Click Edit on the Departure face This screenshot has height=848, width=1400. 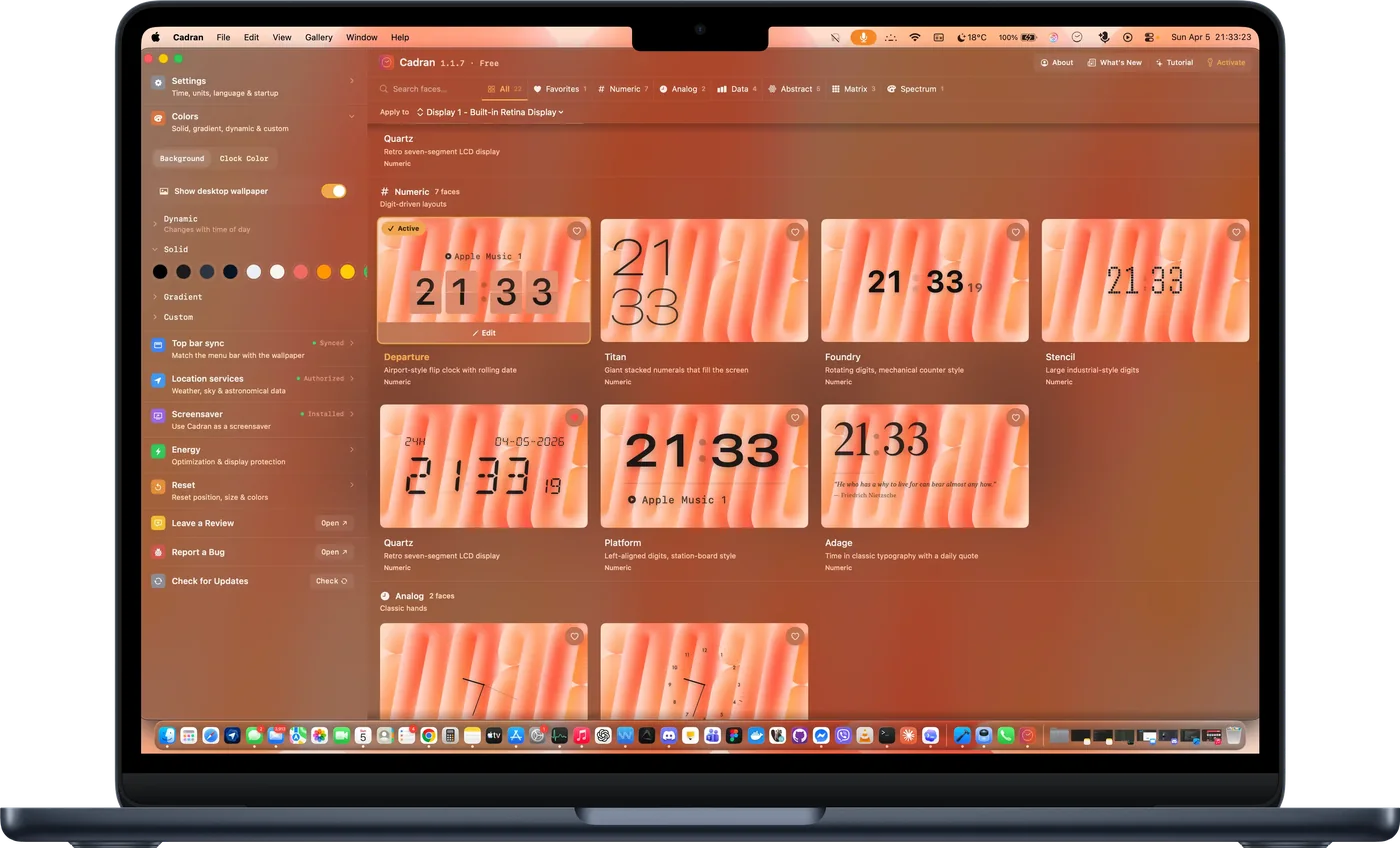click(x=484, y=333)
